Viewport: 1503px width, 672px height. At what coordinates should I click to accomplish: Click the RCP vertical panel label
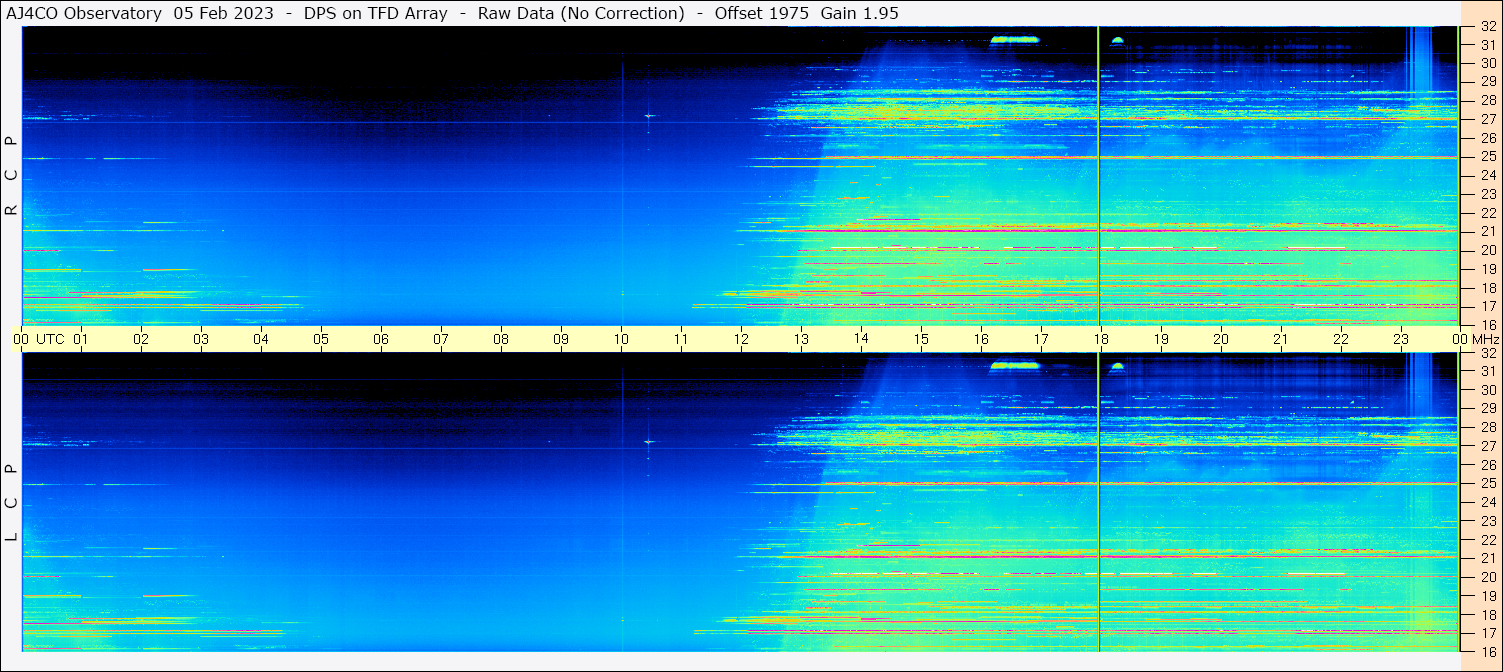tap(11, 175)
